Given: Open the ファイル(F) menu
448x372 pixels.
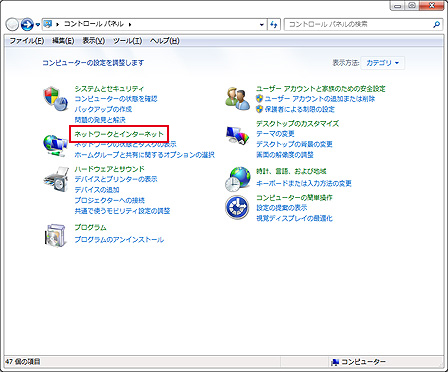Looking at the screenshot, I should coord(27,41).
